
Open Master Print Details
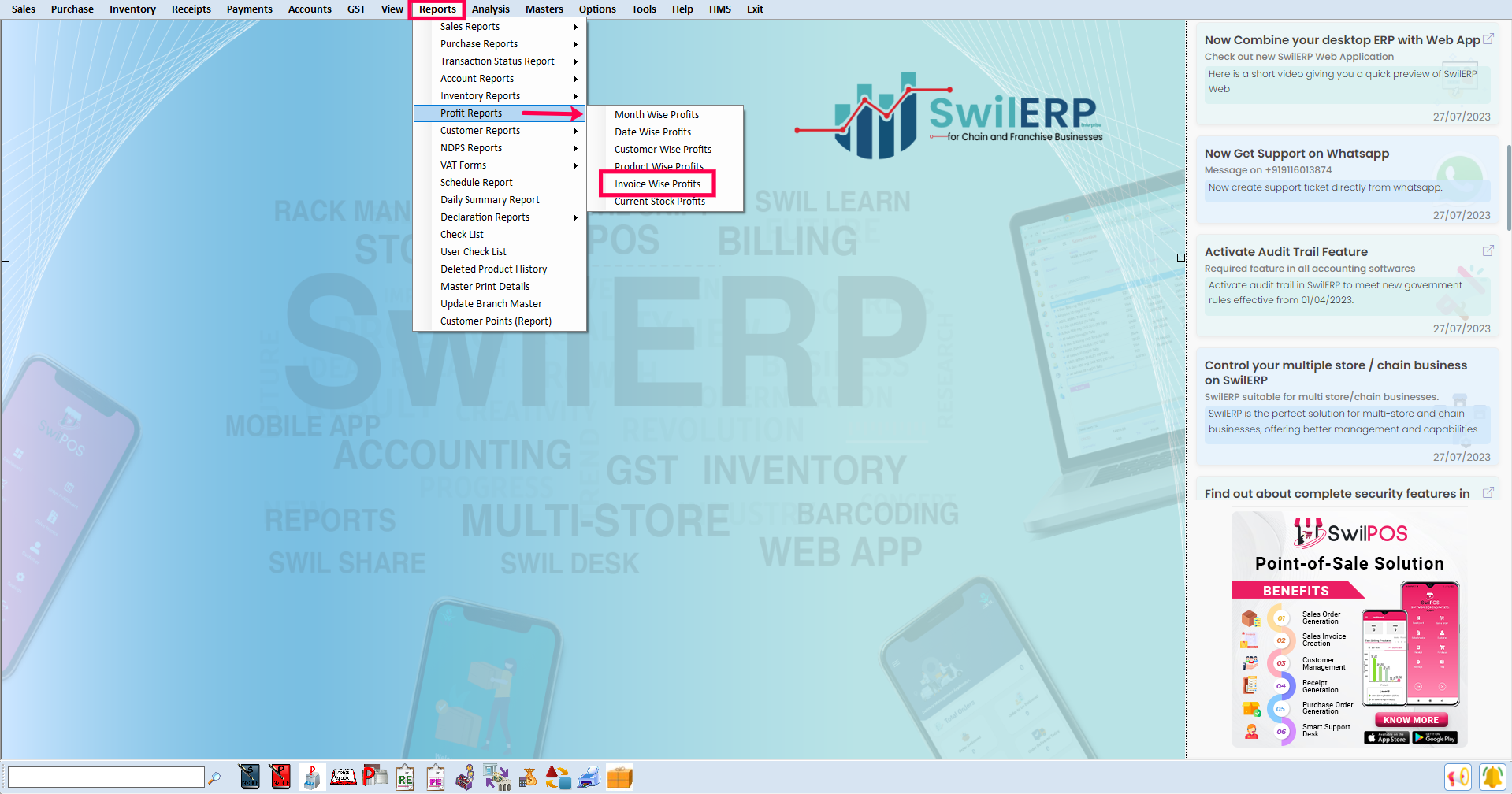500,287
